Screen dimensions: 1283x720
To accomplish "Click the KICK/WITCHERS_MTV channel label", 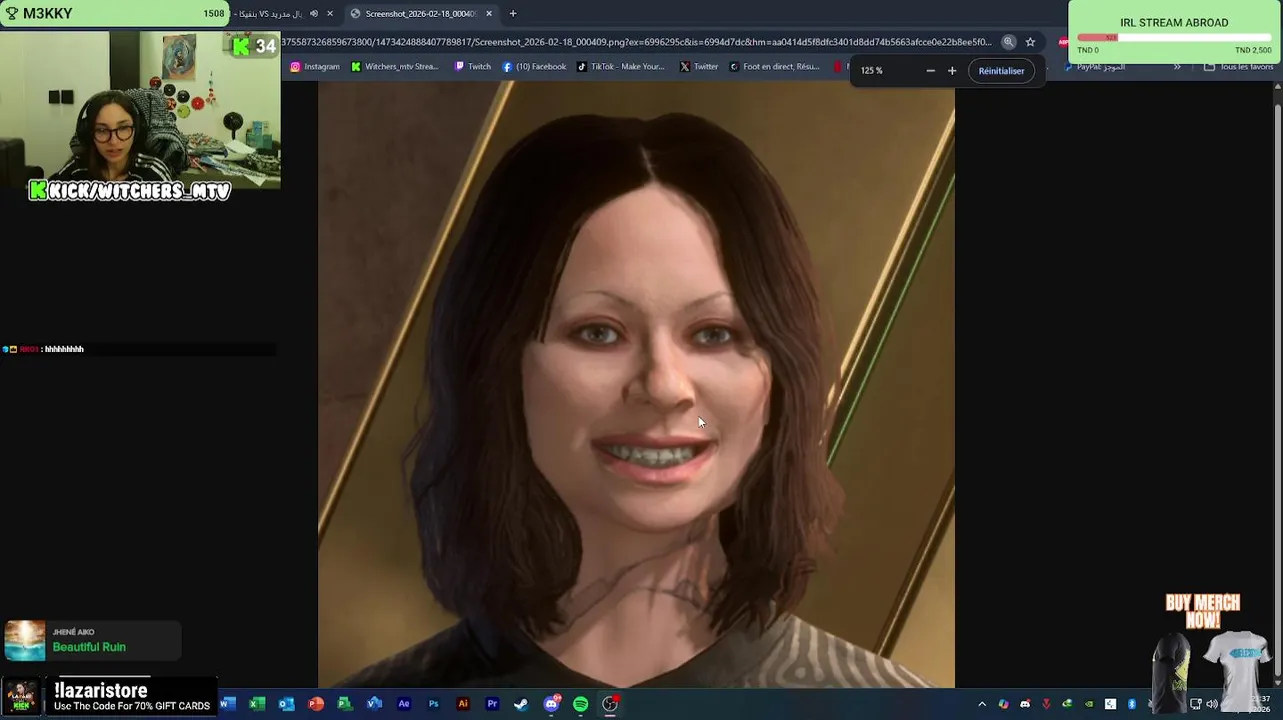I will point(130,191).
